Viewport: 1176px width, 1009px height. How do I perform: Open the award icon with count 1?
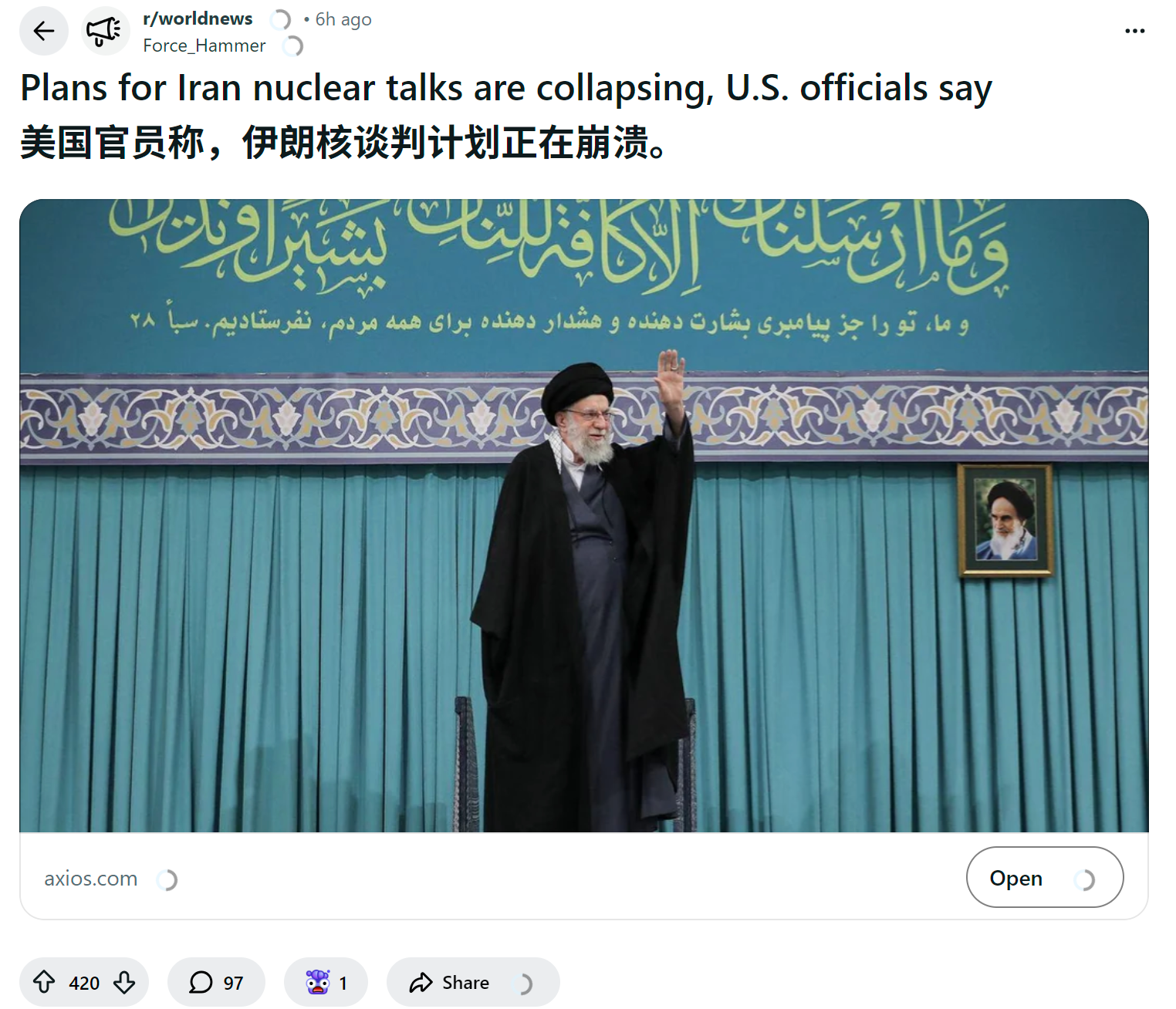point(326,982)
